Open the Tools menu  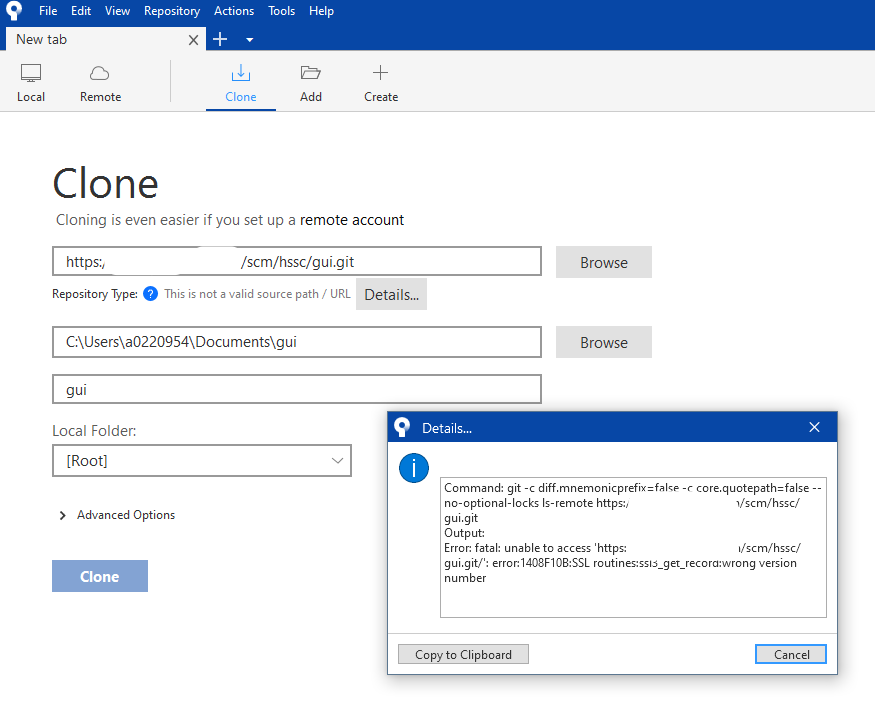[x=281, y=11]
